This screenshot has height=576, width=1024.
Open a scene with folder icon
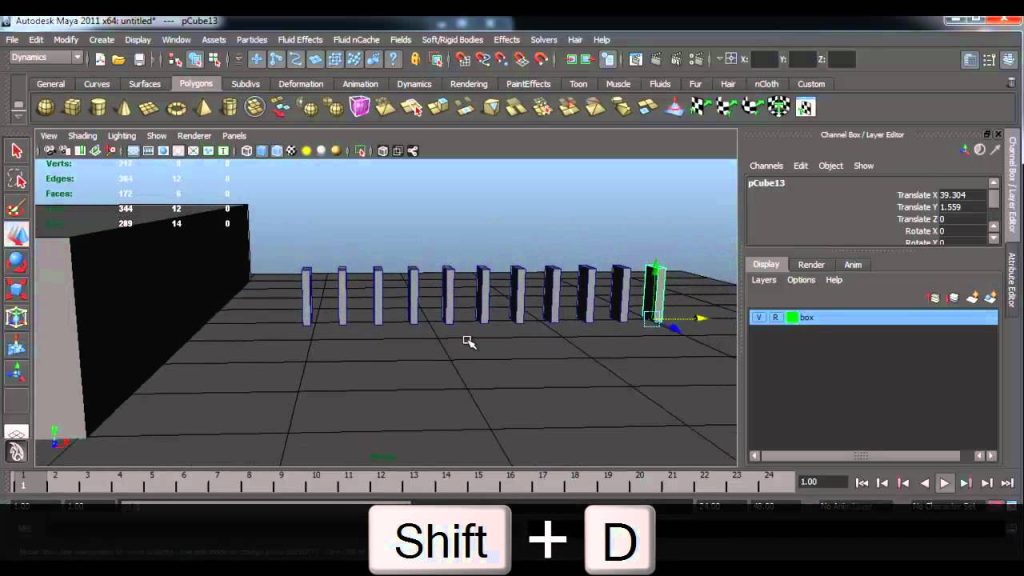[x=119, y=59]
